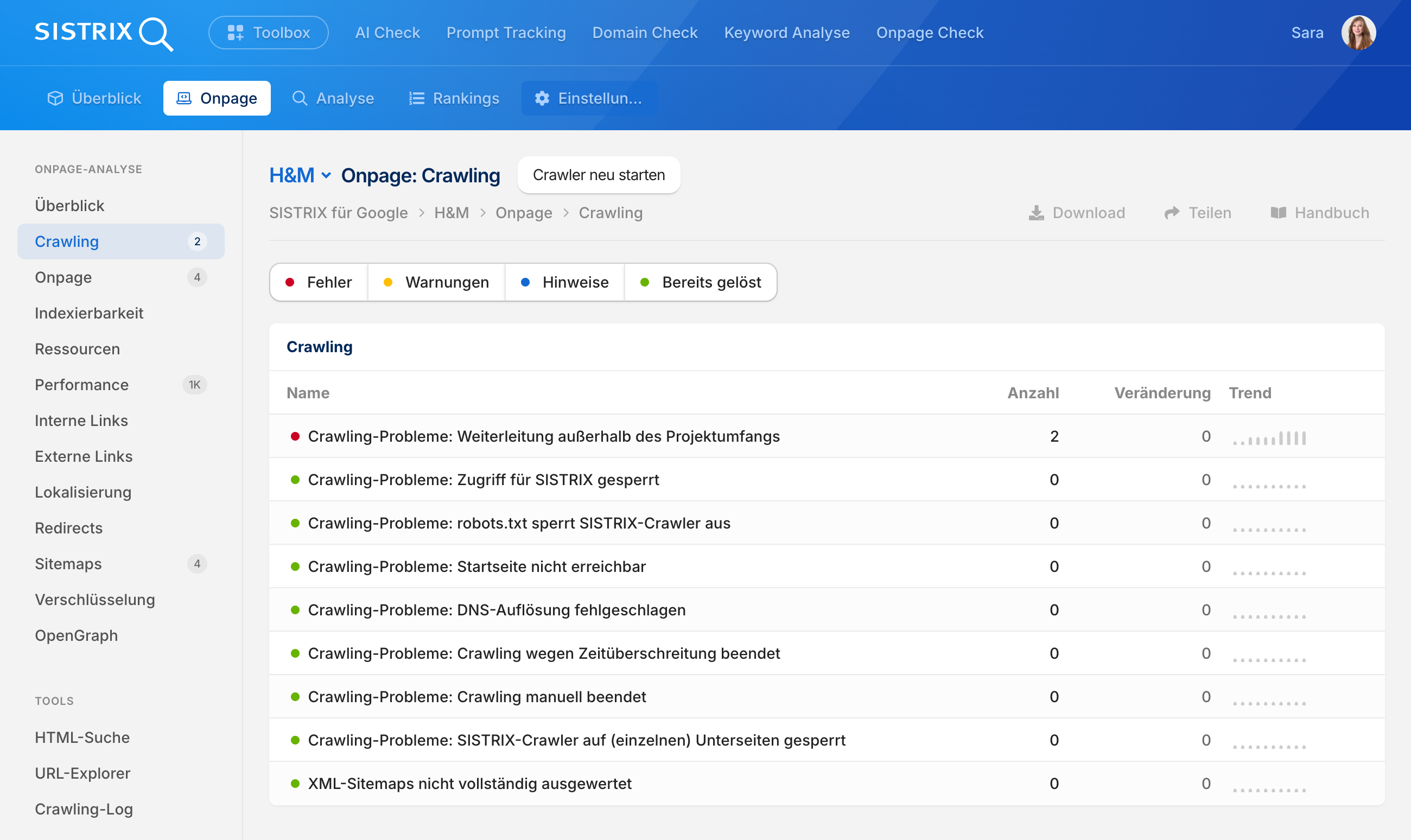Click the Anzahl column header

pos(1033,393)
